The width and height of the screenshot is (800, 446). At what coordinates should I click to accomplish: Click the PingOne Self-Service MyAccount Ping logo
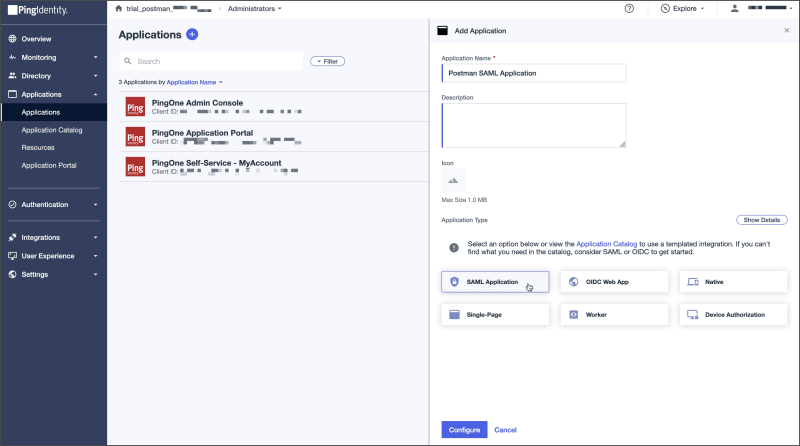(x=135, y=167)
